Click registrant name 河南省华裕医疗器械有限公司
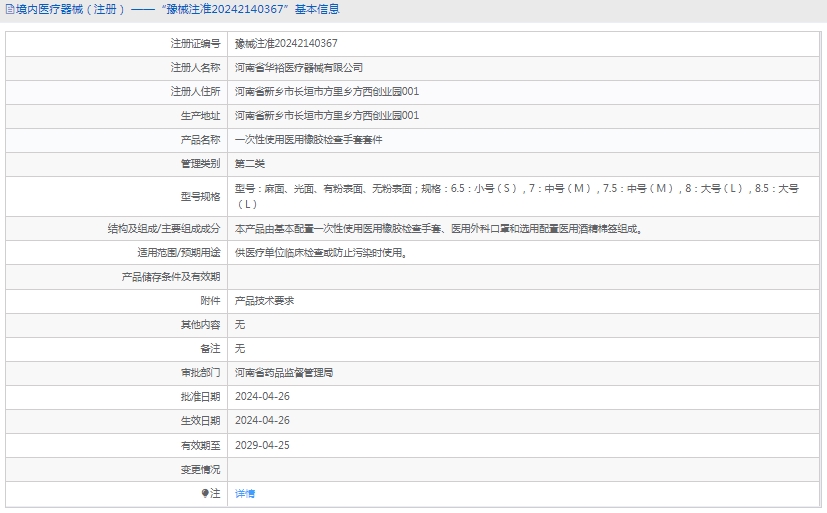Screen dimensions: 827x513 (x=298, y=67)
